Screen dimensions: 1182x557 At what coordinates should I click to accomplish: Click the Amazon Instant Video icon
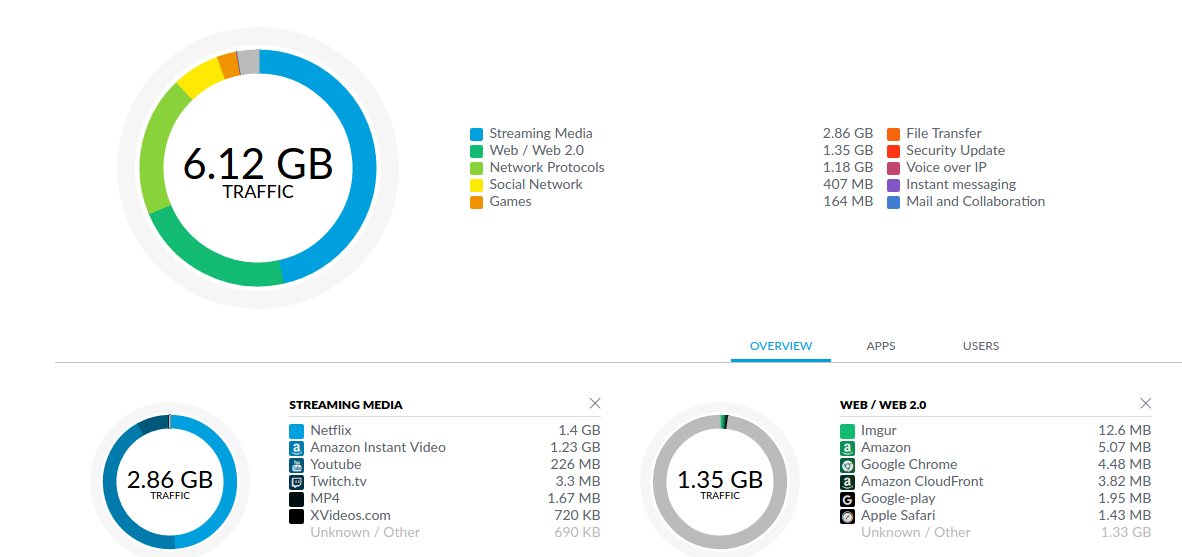point(296,448)
